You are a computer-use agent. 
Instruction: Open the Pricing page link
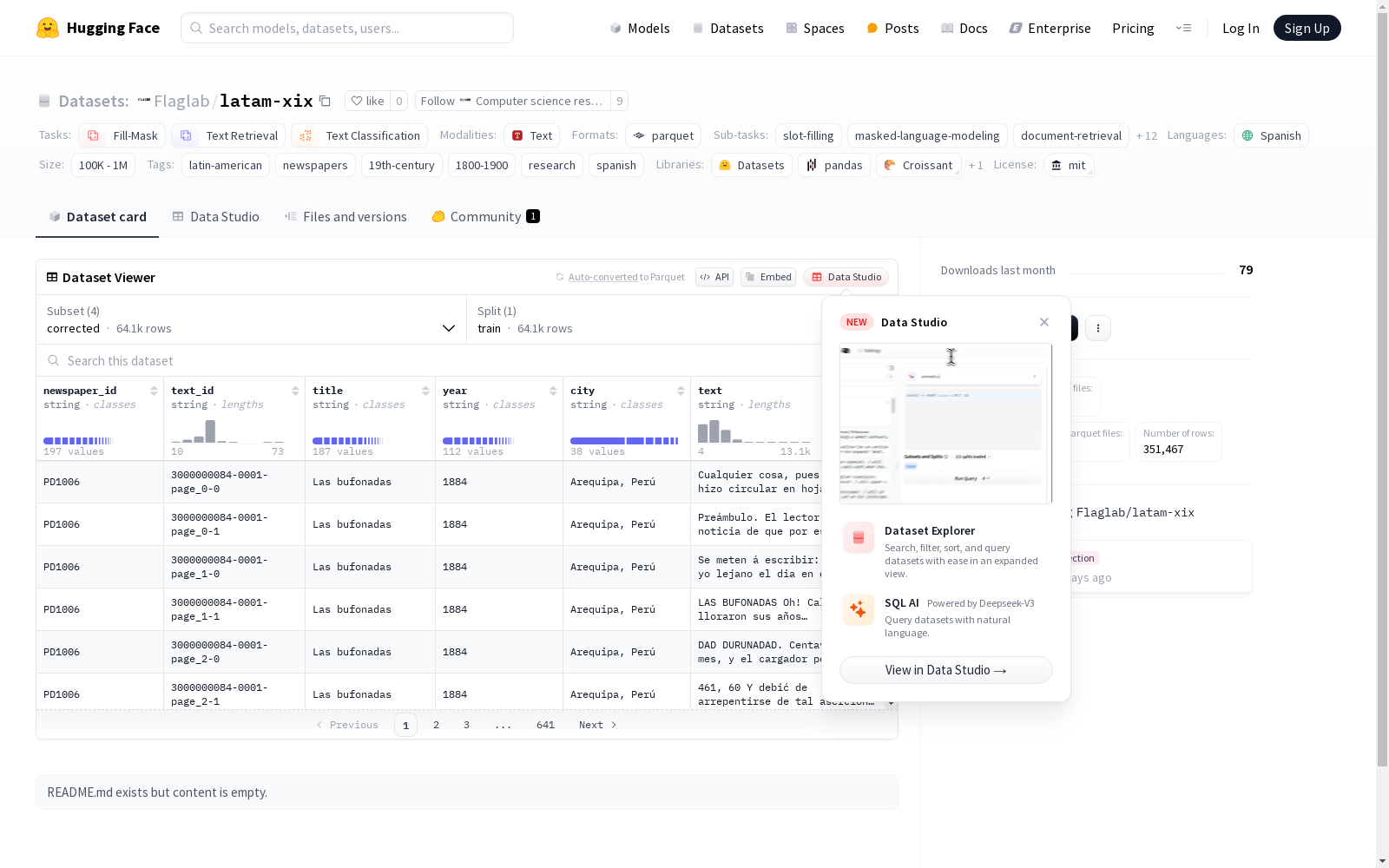point(1133,28)
